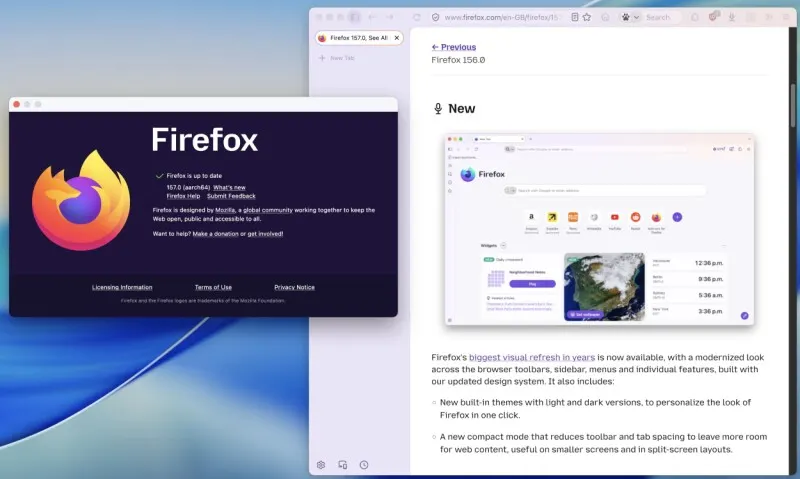Open sidebar settings gear icon
The height and width of the screenshot is (479, 800).
coord(321,465)
